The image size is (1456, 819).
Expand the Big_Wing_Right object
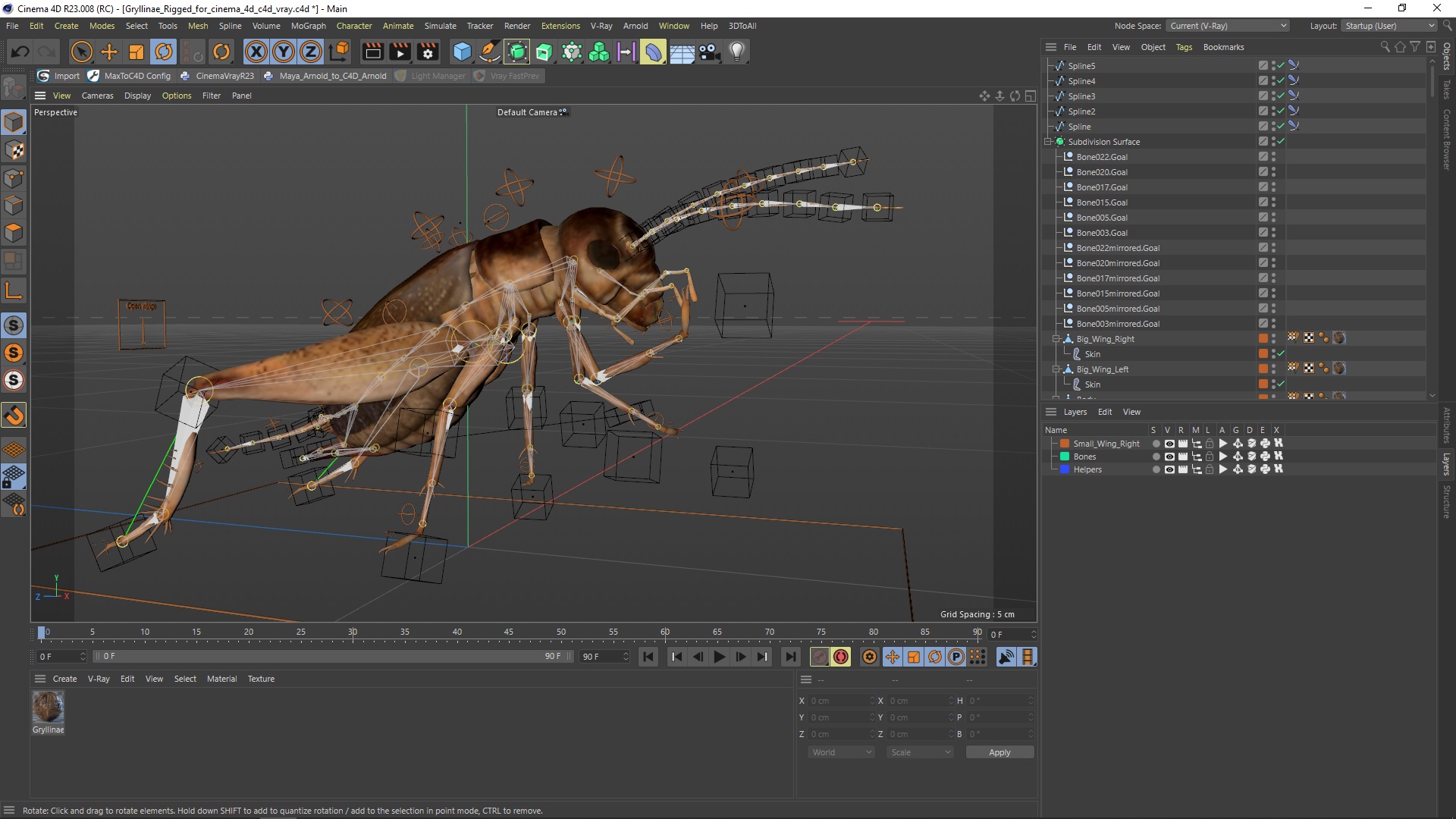pyautogui.click(x=1056, y=339)
